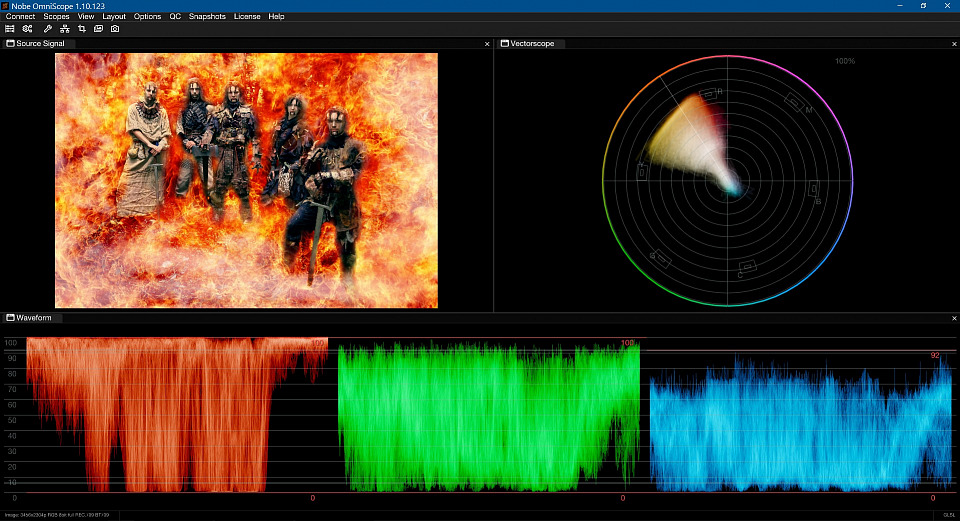Click the image overlay toolbar icon

(98, 29)
